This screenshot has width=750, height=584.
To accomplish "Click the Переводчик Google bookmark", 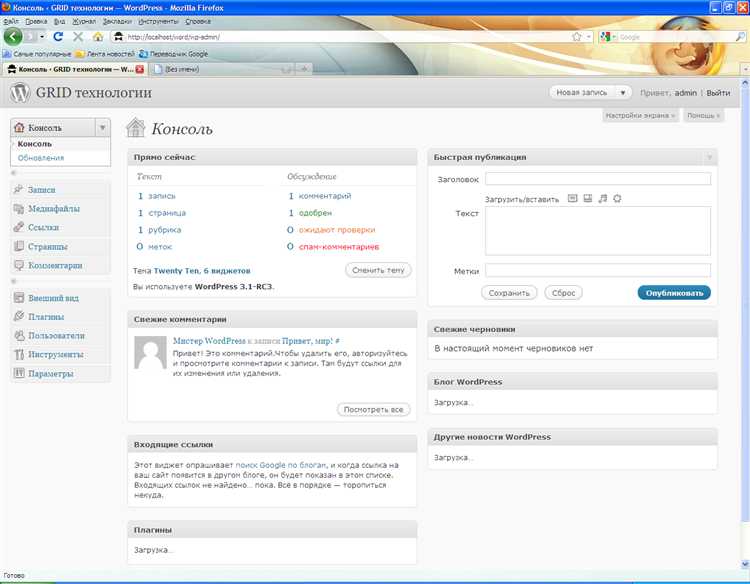I will (174, 54).
